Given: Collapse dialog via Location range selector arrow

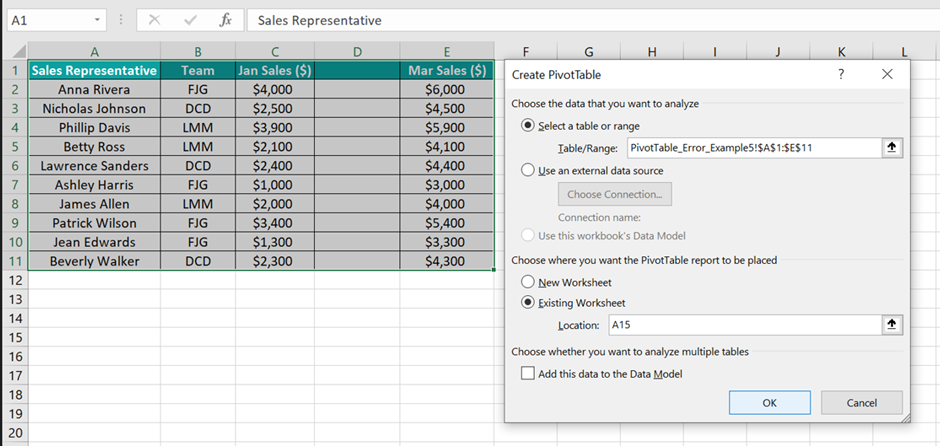Looking at the screenshot, I should [x=892, y=325].
